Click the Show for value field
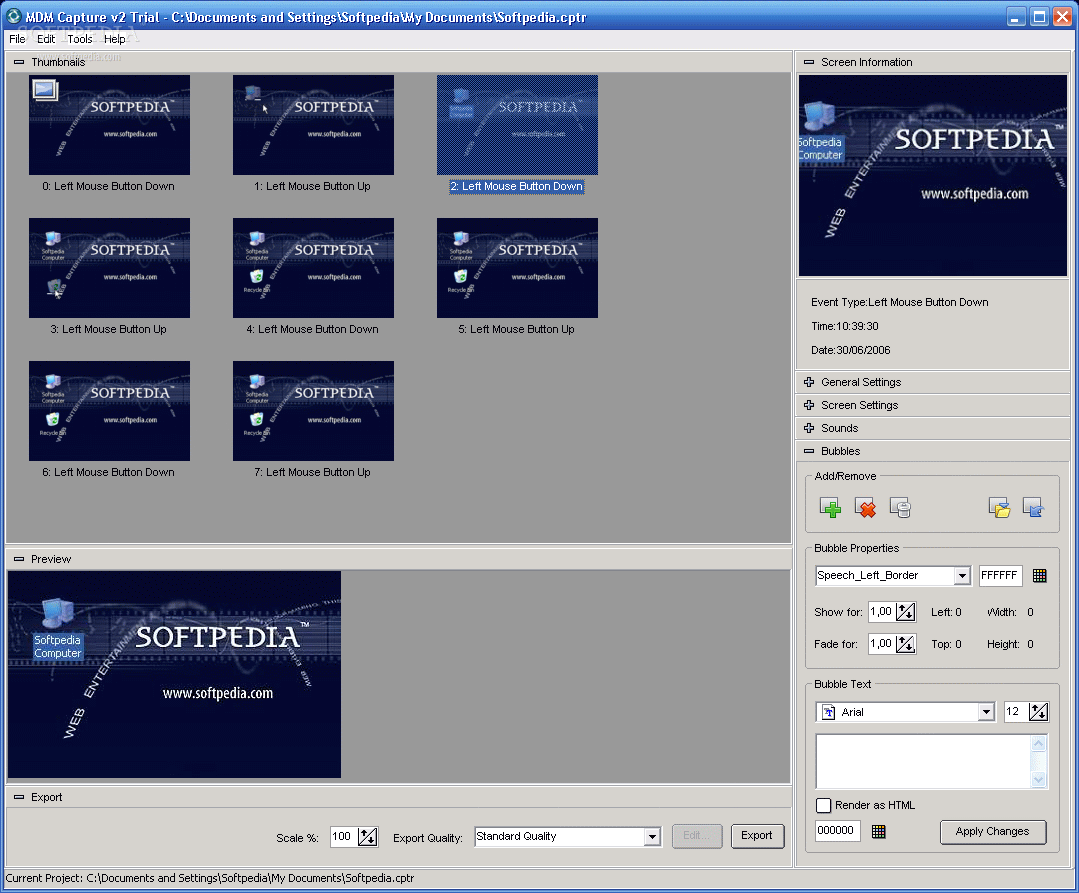The image size is (1079, 893). (882, 612)
